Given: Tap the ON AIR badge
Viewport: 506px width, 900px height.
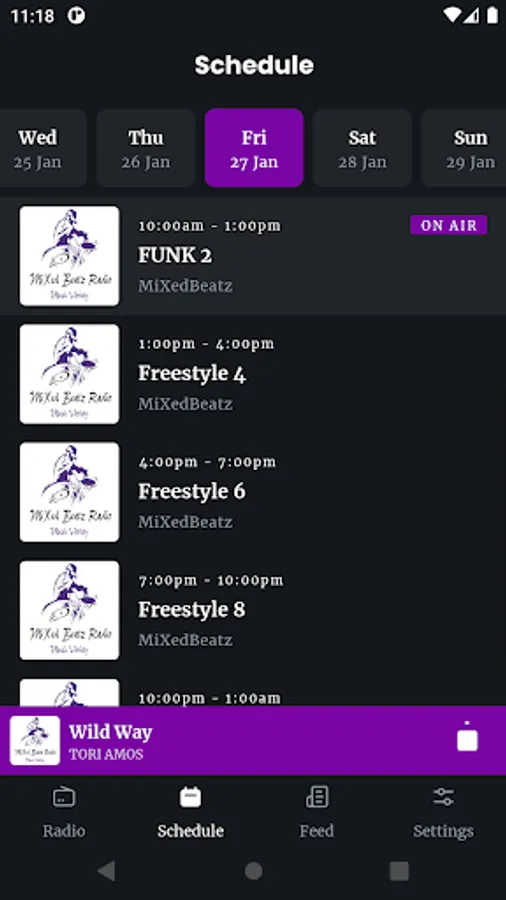Looking at the screenshot, I should pos(449,225).
